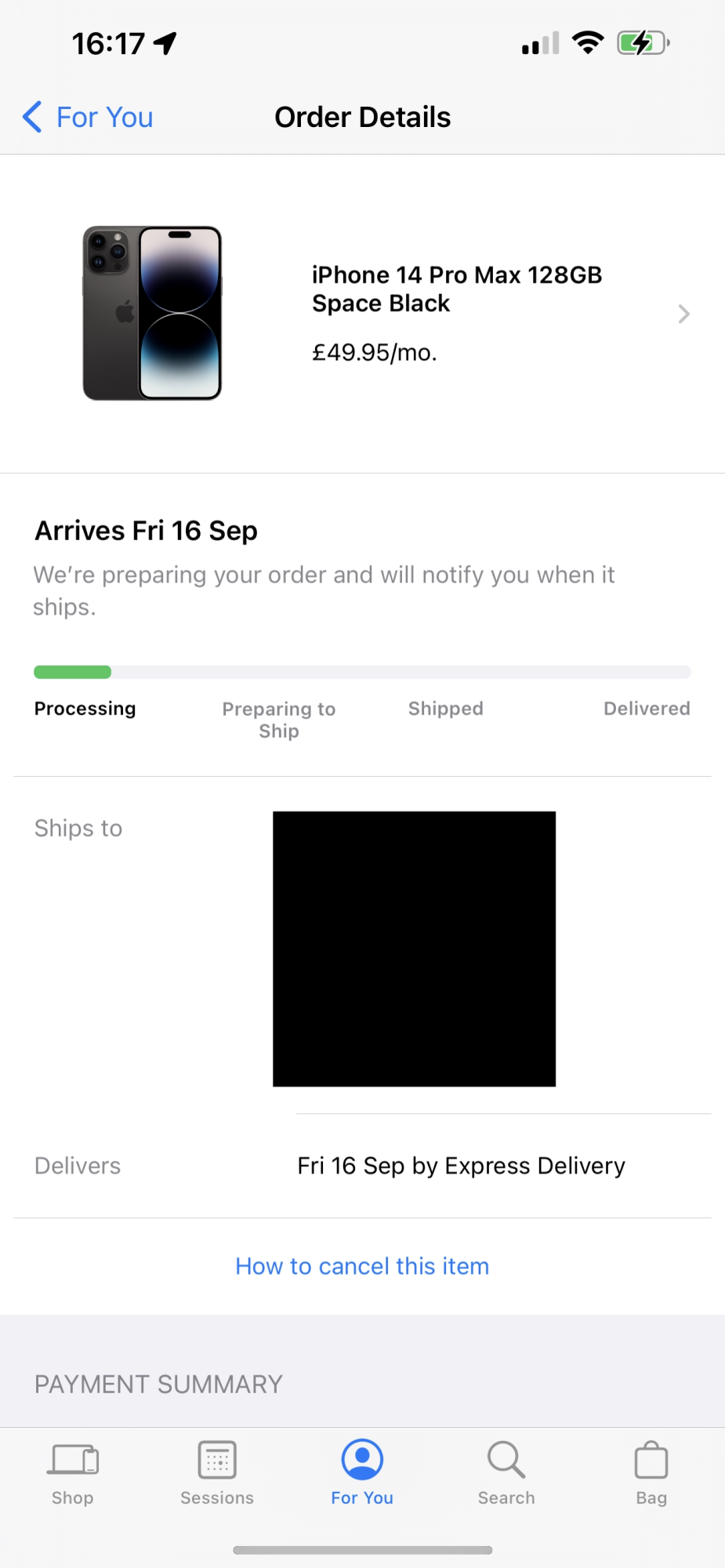Open the Shop tab icon

click(x=73, y=1460)
